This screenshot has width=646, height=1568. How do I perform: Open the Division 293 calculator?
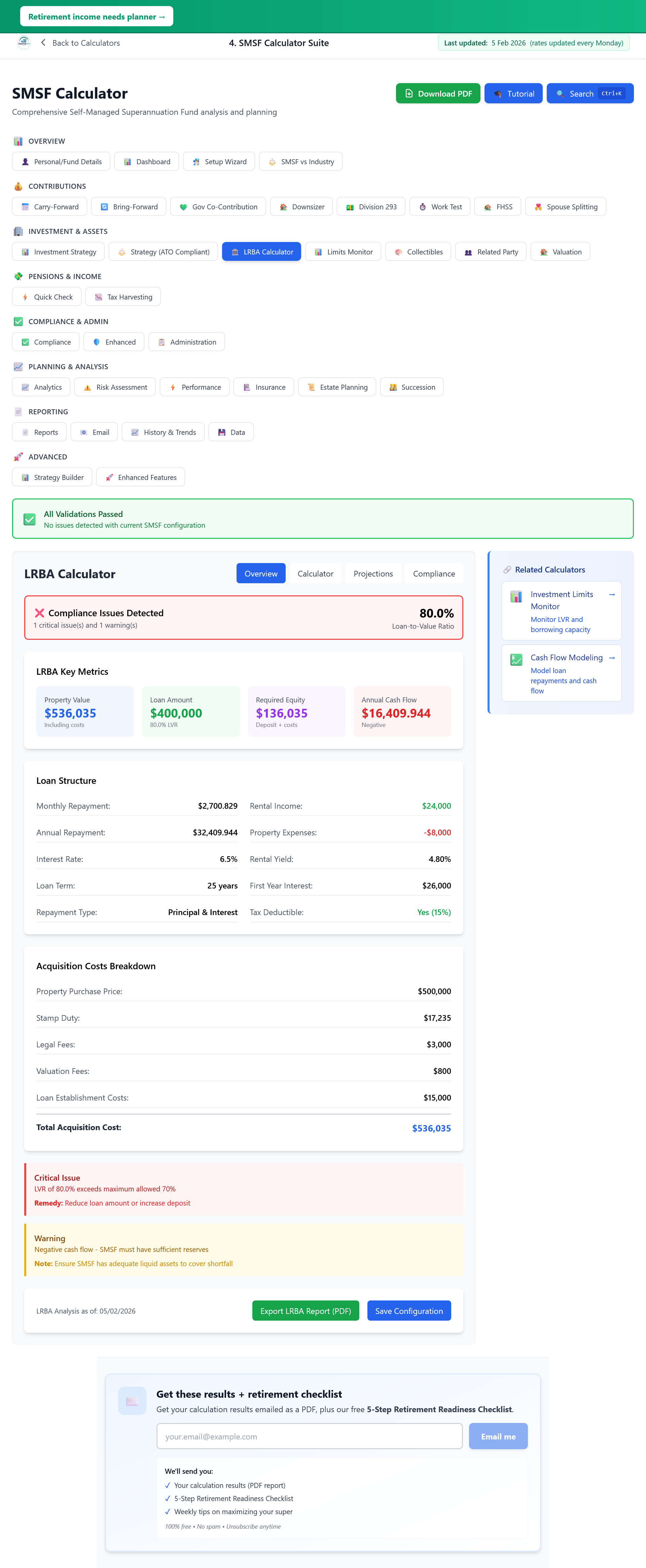point(371,207)
